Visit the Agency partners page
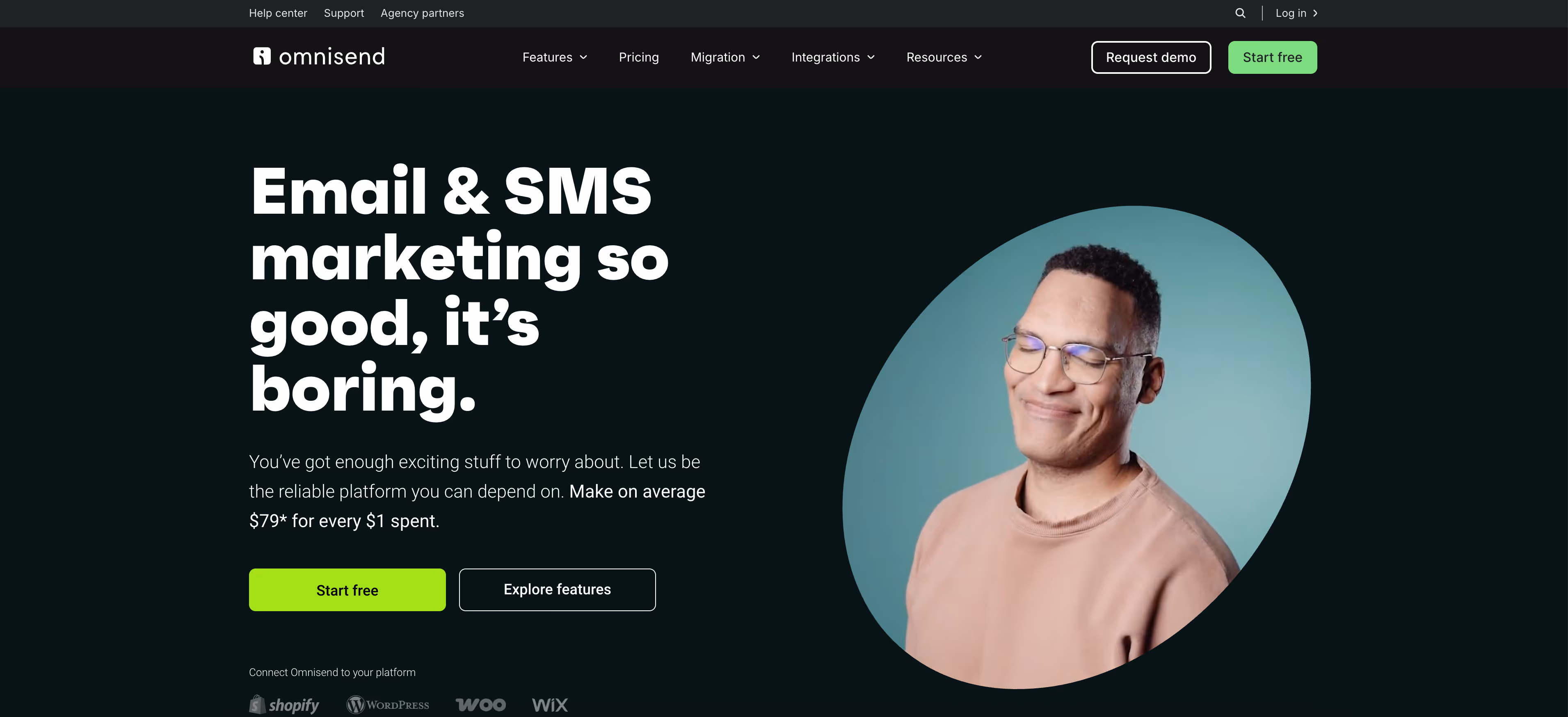Viewport: 1568px width, 717px height. (423, 14)
